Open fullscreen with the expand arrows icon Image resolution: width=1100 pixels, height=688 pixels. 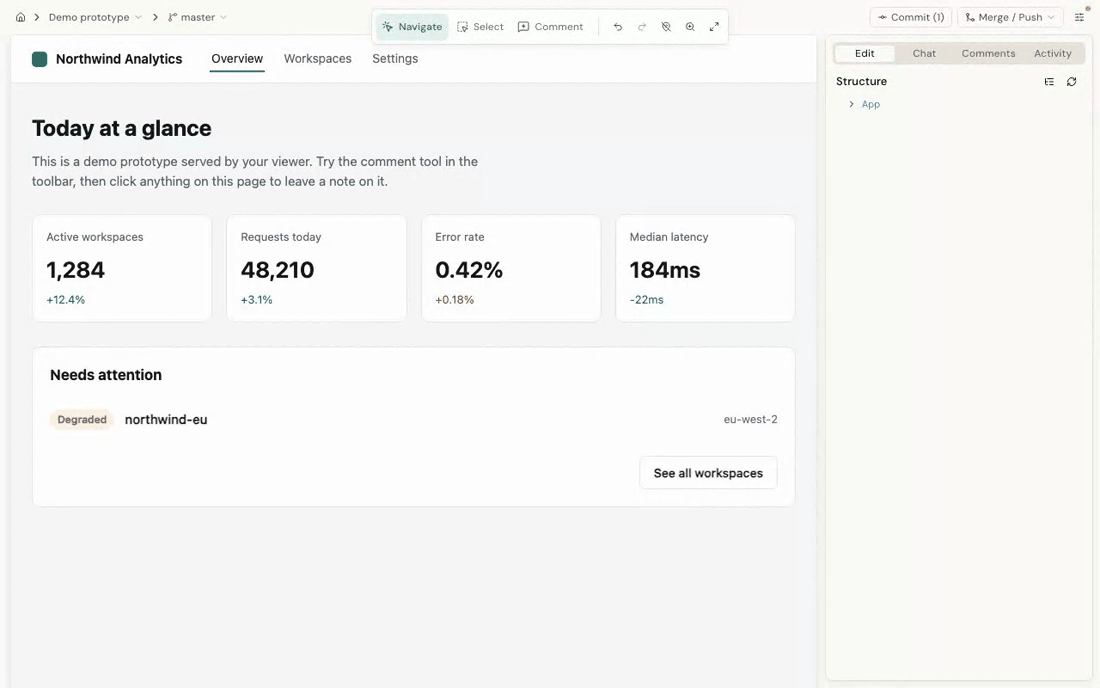pos(714,27)
